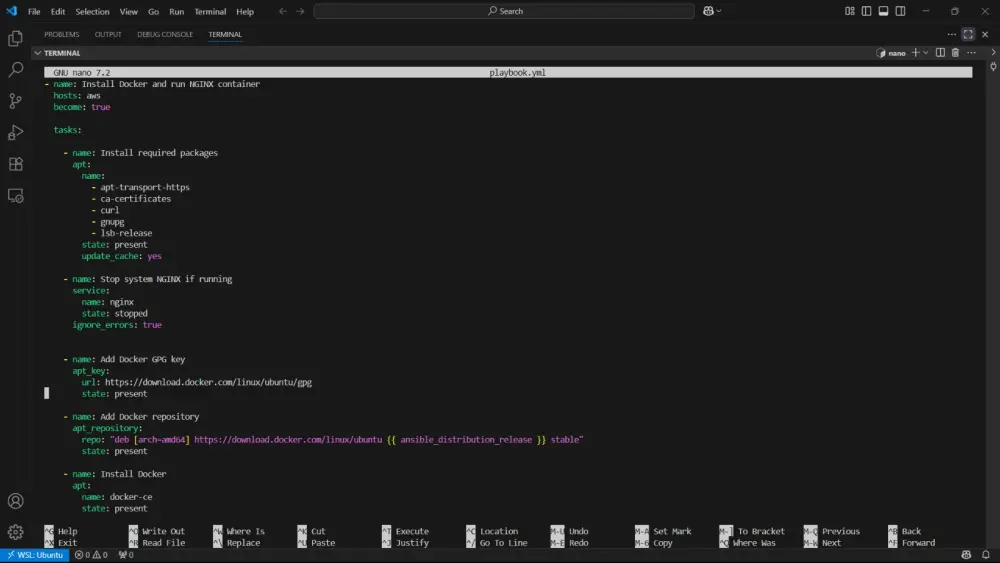Open the Search view in activity bar
Viewport: 1000px width, 563px height.
[15, 69]
